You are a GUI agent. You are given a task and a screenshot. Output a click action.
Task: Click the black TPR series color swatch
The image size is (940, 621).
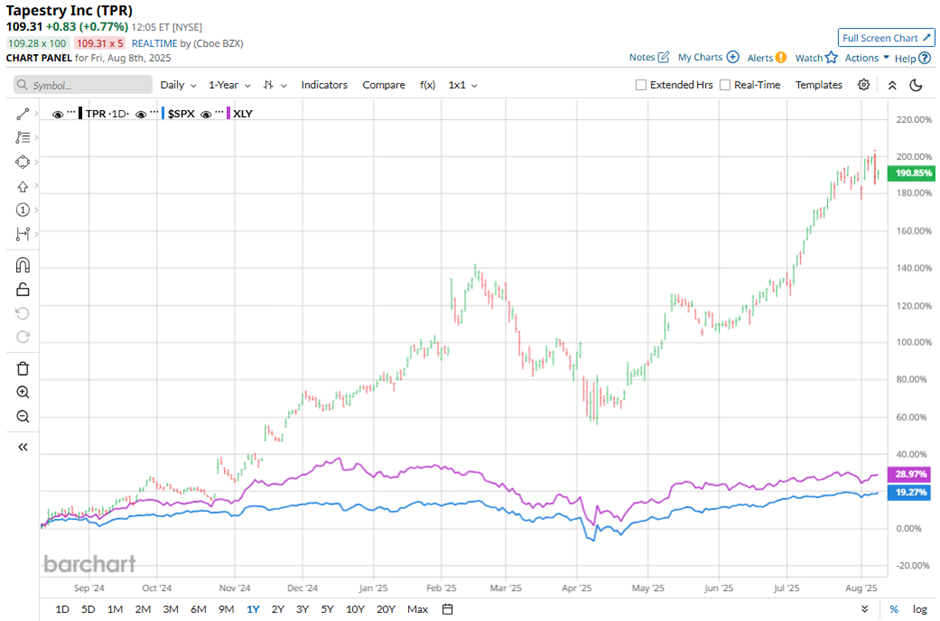pyautogui.click(x=80, y=113)
